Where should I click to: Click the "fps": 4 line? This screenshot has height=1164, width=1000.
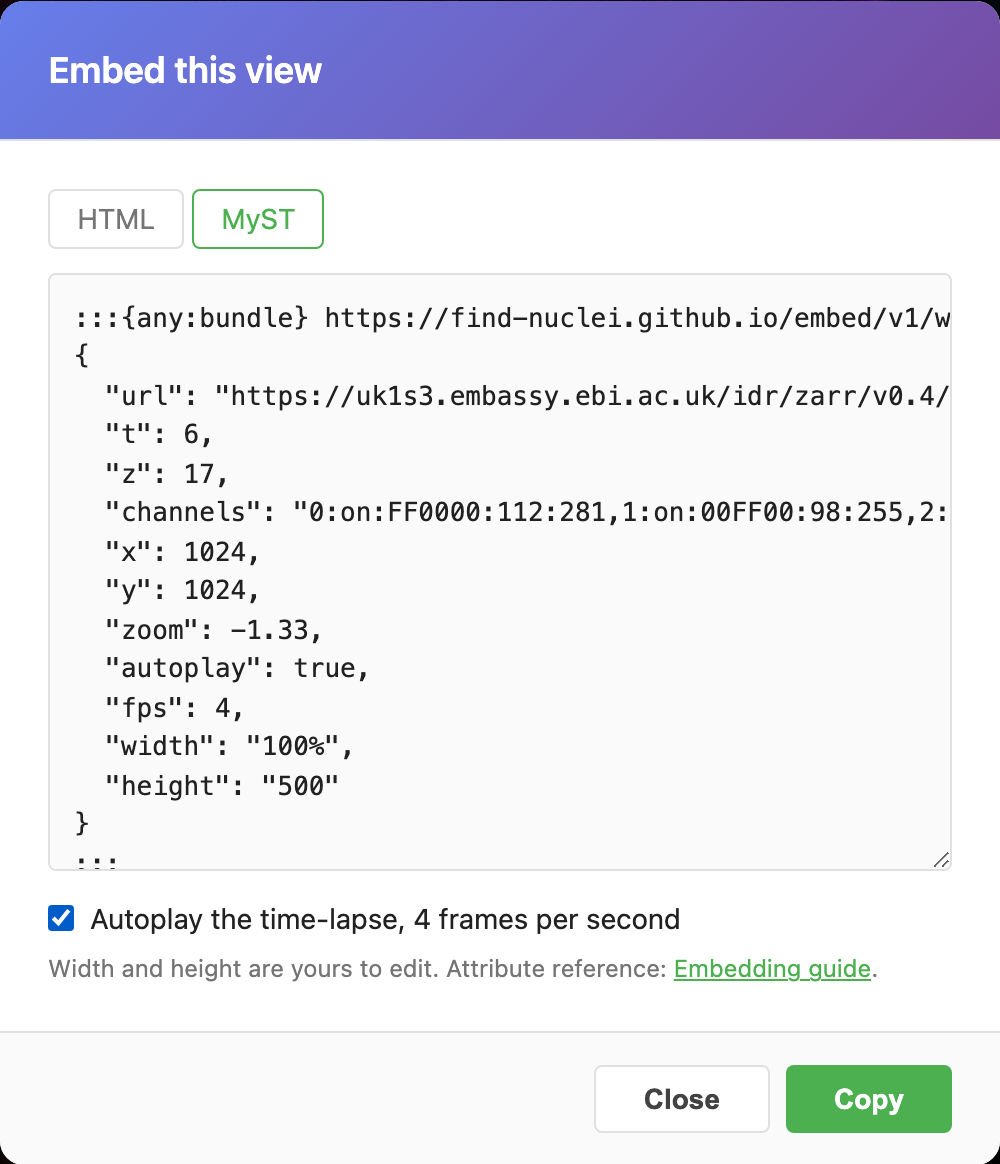pos(174,707)
